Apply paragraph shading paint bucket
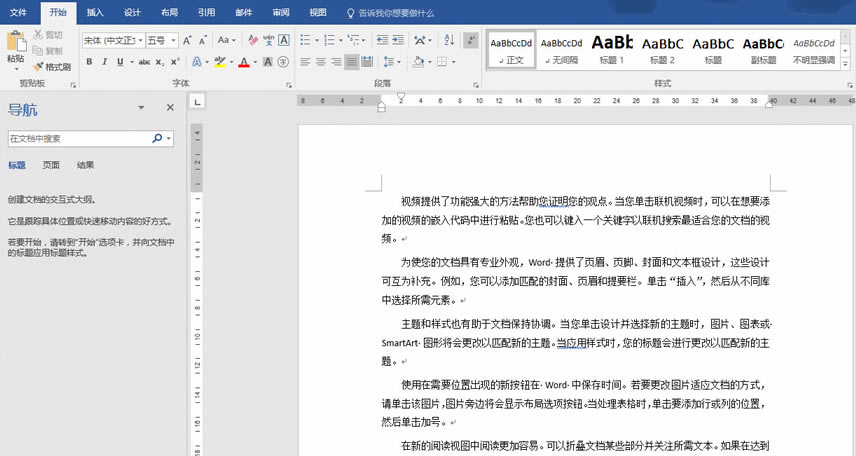The image size is (856, 456). [418, 62]
